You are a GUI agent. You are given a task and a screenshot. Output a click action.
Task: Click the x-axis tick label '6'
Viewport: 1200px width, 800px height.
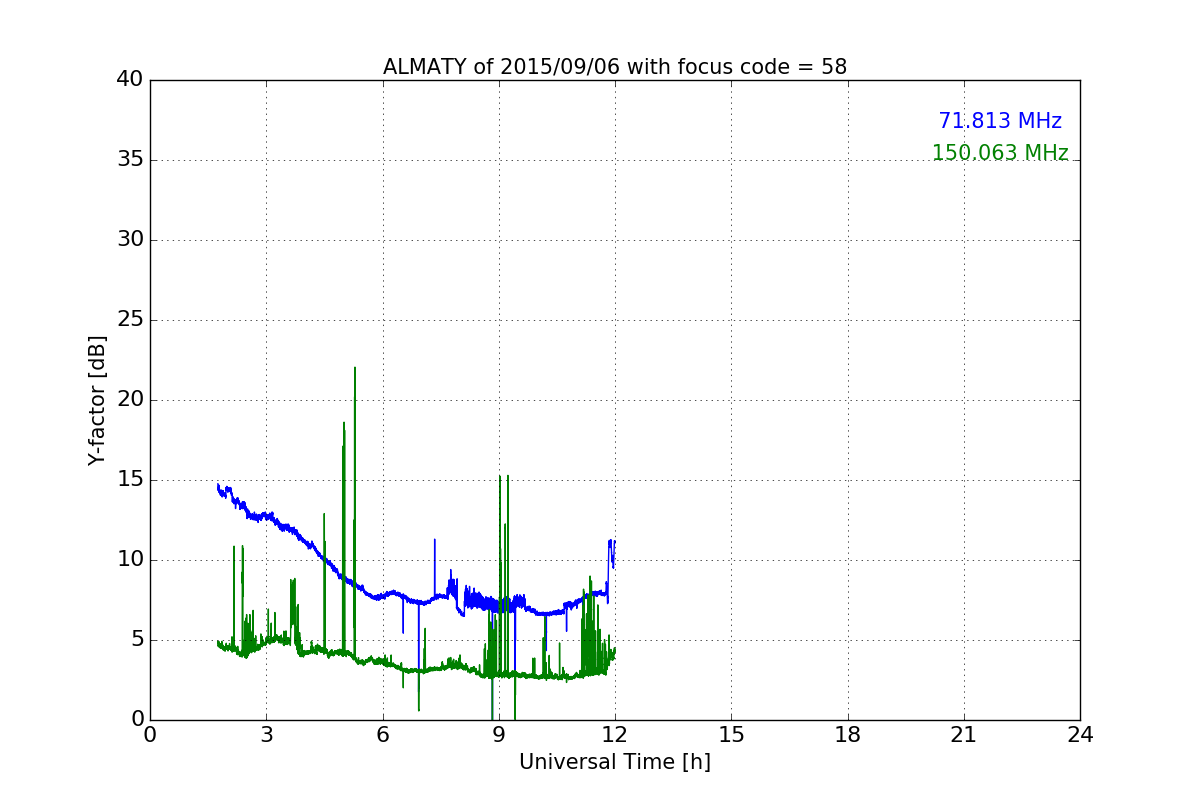click(x=383, y=735)
